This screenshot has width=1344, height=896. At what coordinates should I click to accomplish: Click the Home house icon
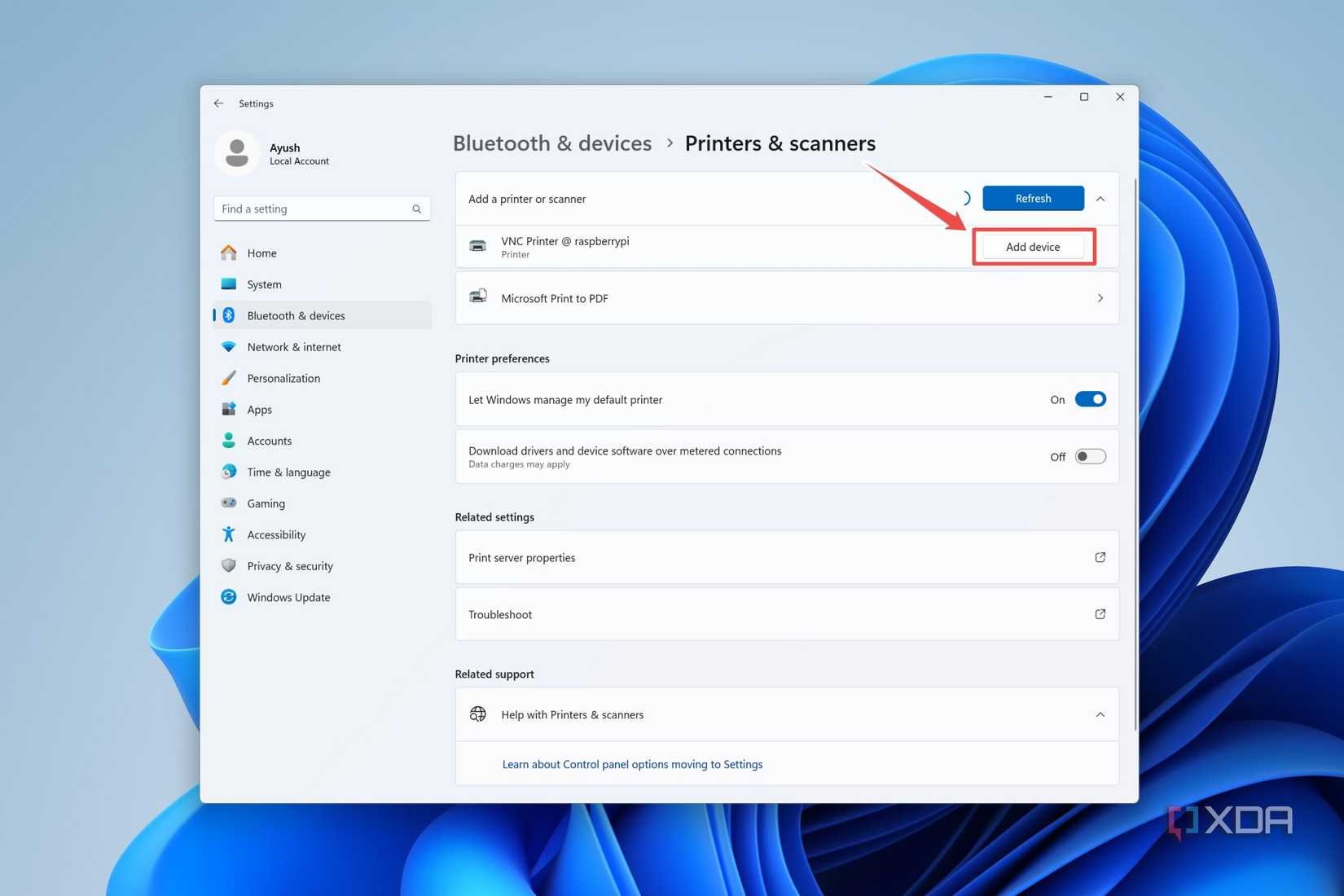pyautogui.click(x=229, y=253)
